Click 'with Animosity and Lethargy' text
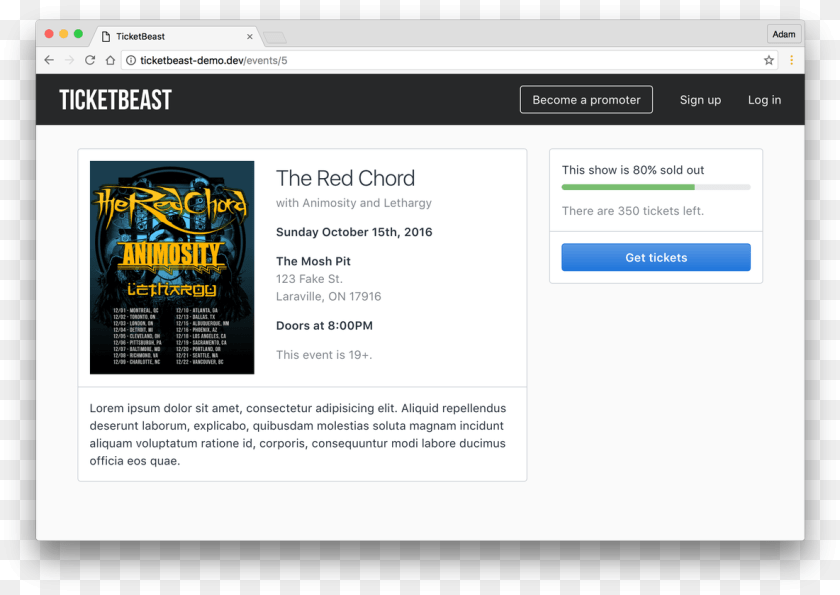Screen dimensions: 840x595 point(354,203)
